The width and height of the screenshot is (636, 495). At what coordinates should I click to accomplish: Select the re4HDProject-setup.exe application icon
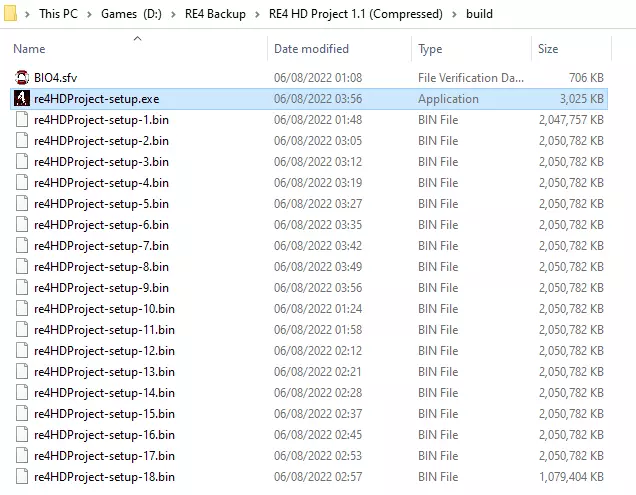tap(22, 99)
